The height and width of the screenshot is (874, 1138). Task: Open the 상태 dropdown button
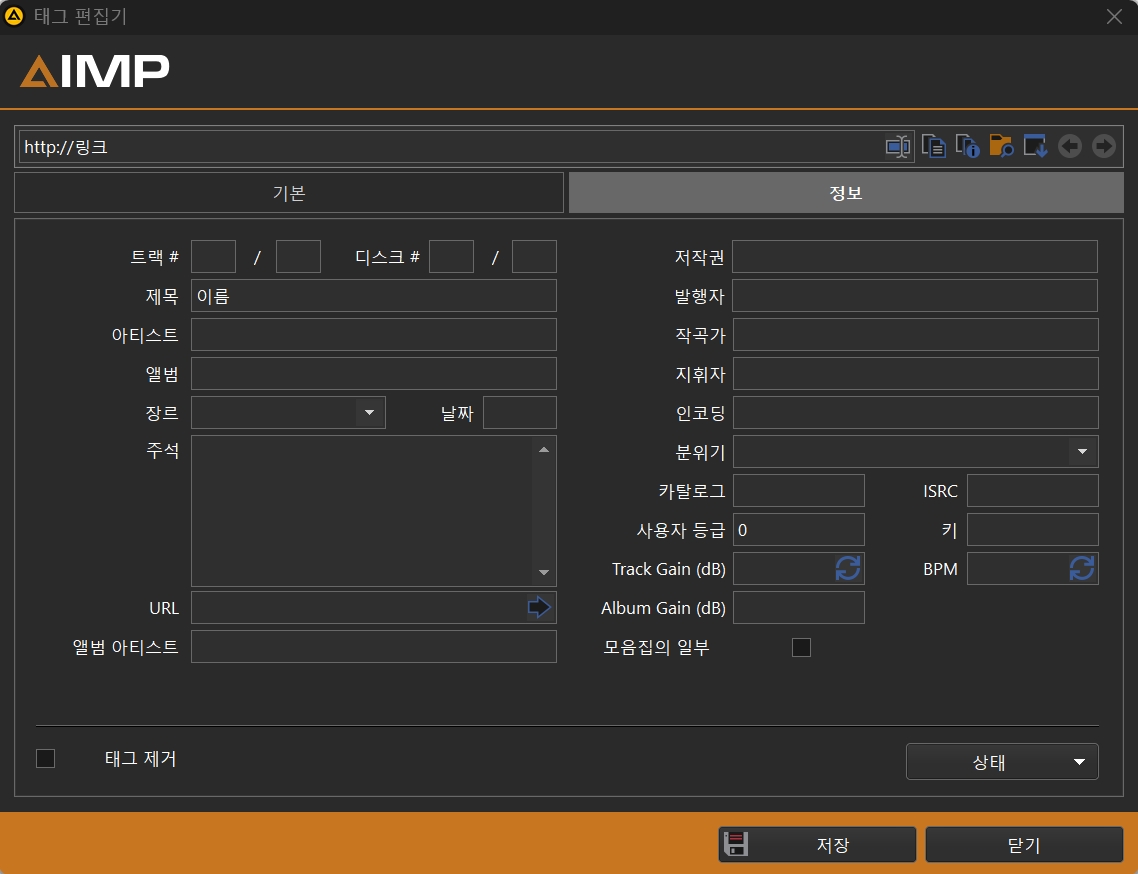click(1002, 761)
